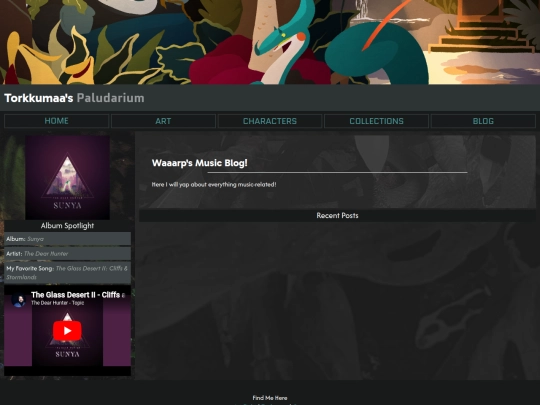Click the Recent Posts header bar
The image size is (540, 405).
[338, 216]
